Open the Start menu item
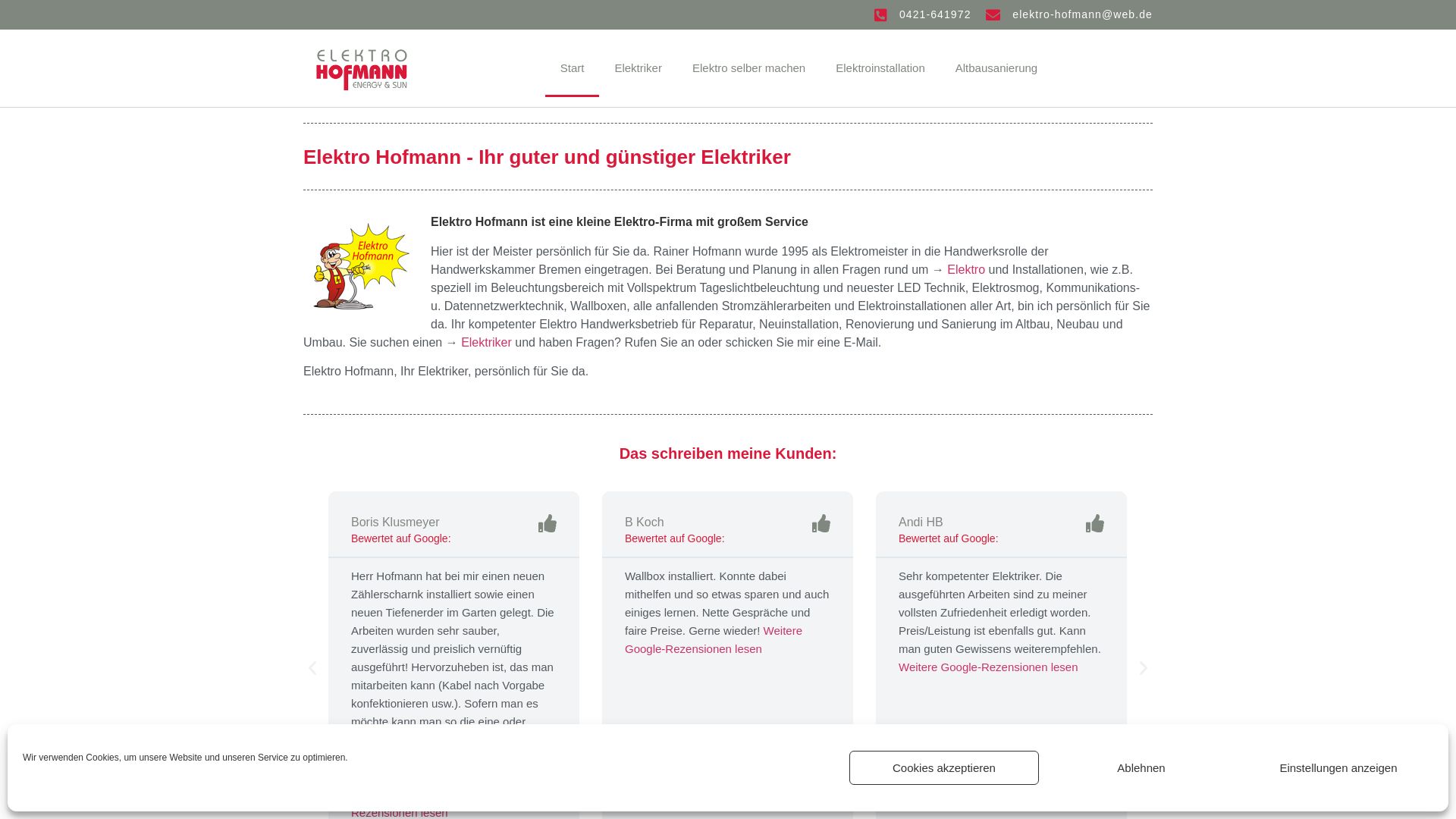This screenshot has width=1456, height=819. click(572, 68)
